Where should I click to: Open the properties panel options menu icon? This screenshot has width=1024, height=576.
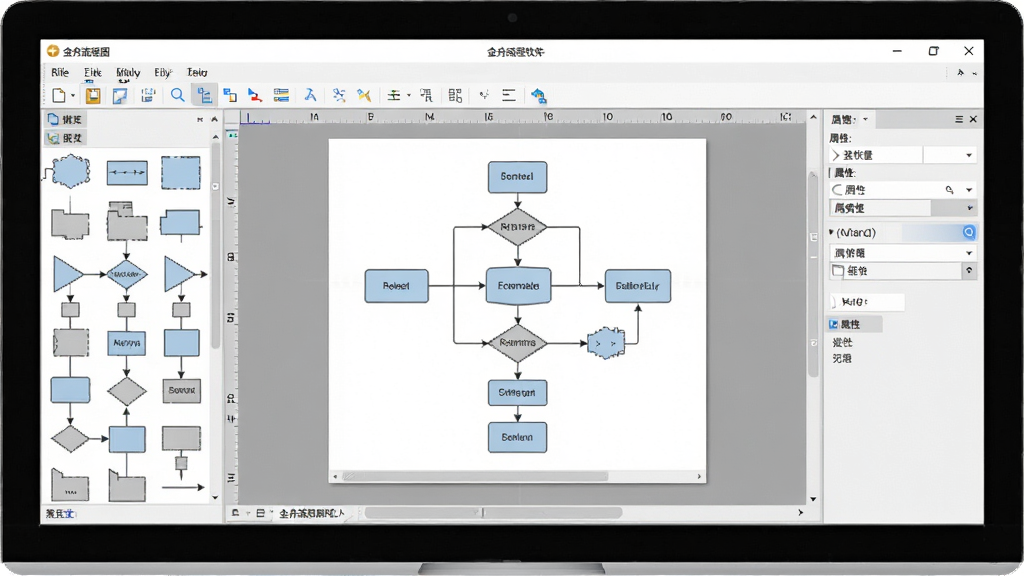[959, 119]
